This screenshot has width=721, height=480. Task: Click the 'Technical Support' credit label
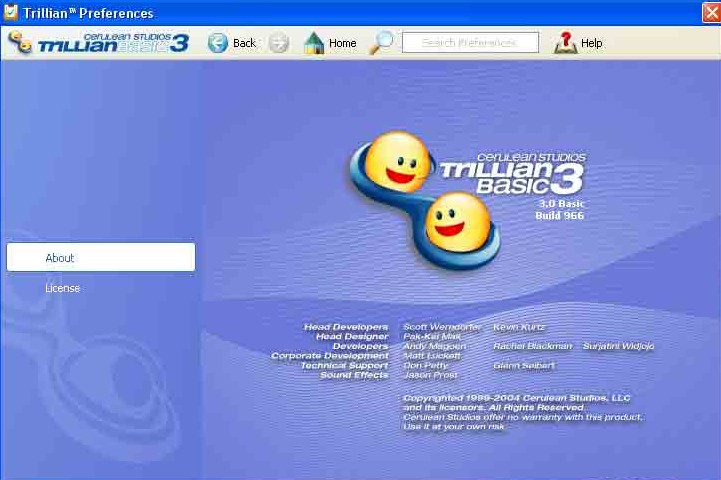pyautogui.click(x=344, y=366)
